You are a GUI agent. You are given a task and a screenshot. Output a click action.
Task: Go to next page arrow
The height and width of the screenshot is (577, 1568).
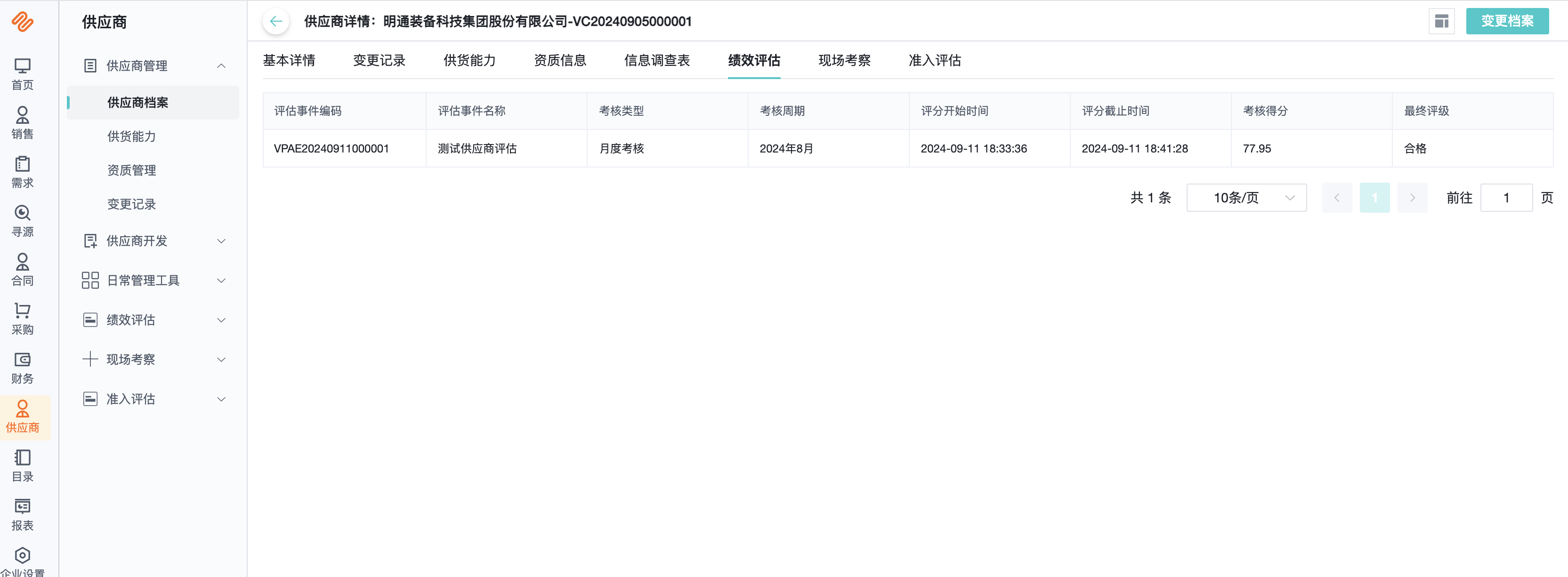pos(1412,198)
